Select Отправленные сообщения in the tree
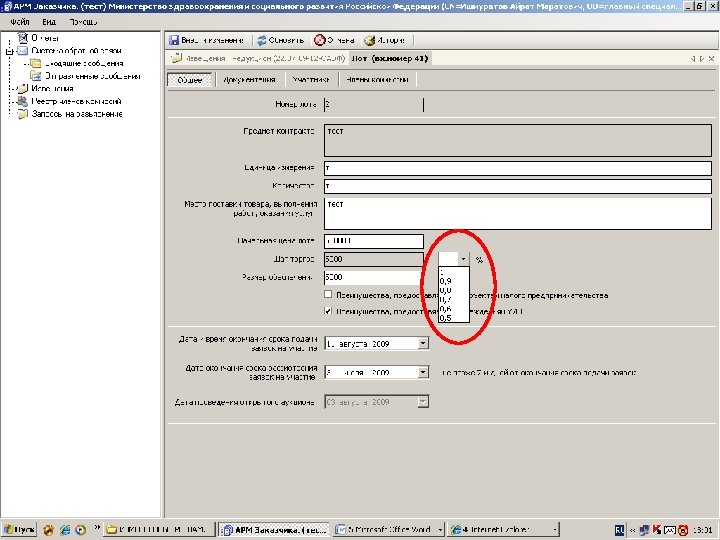 point(92,76)
